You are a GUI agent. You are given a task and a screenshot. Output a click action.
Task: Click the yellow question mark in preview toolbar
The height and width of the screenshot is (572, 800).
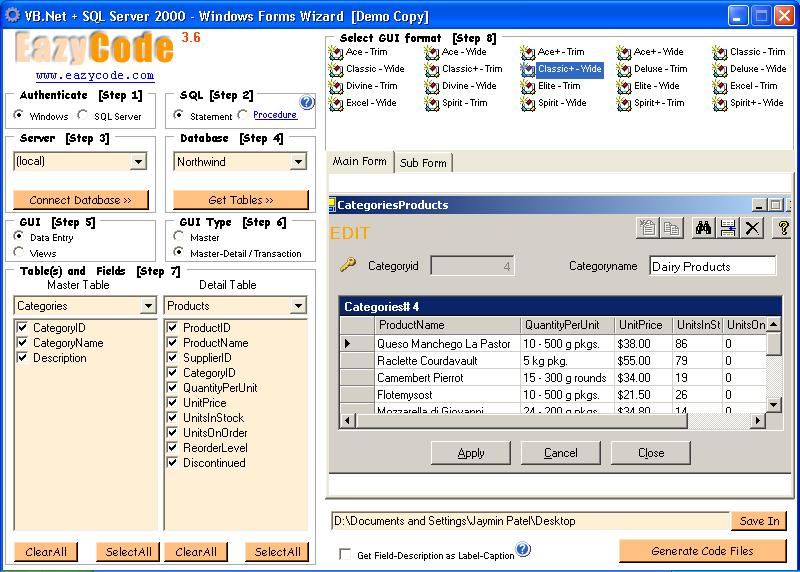point(783,228)
